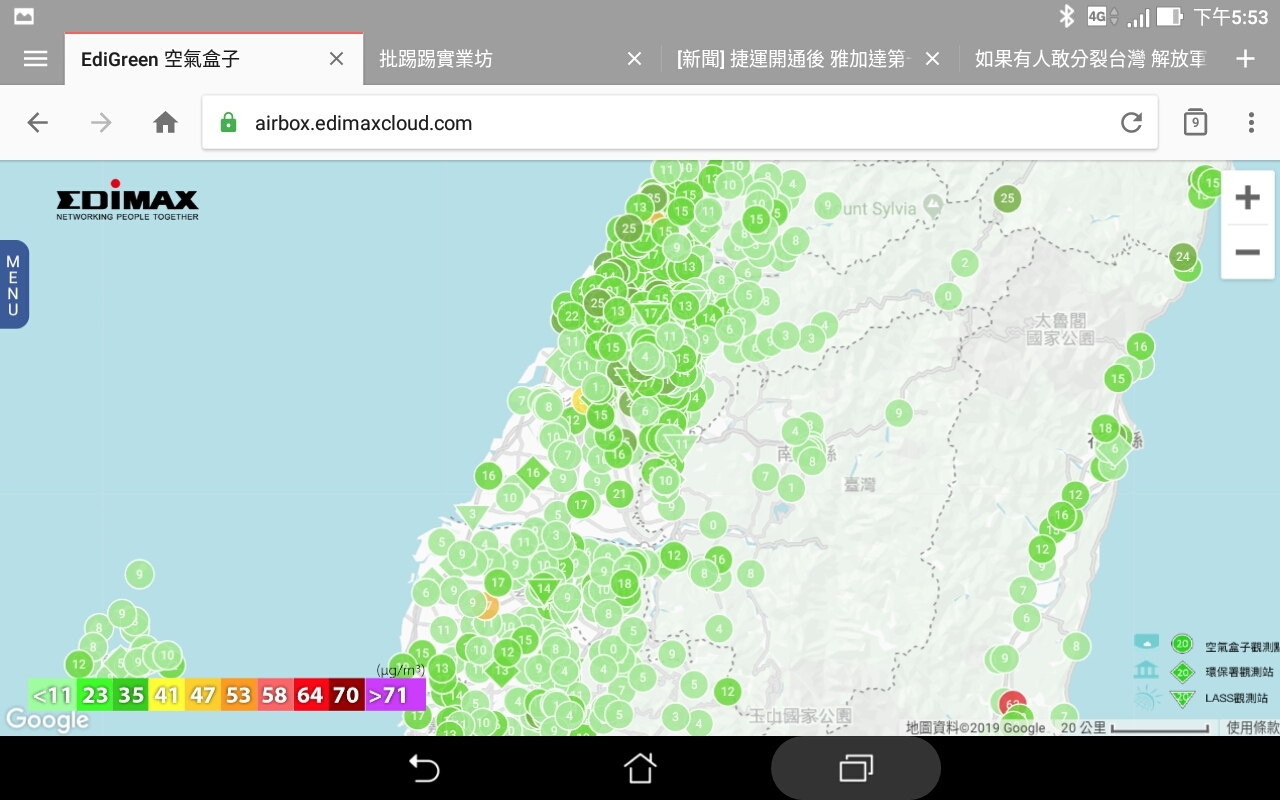Click the 環保署觀測站 legend label

tap(1238, 672)
